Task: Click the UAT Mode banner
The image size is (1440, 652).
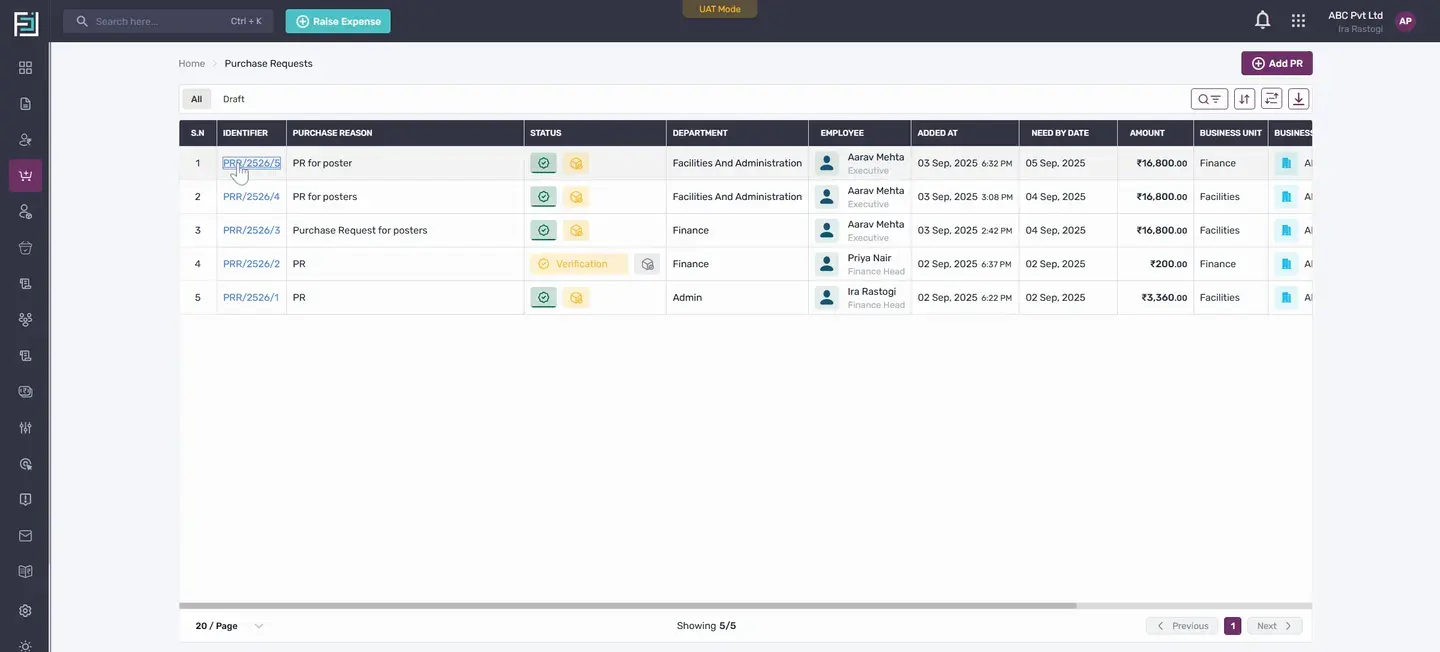Action: 720,9
